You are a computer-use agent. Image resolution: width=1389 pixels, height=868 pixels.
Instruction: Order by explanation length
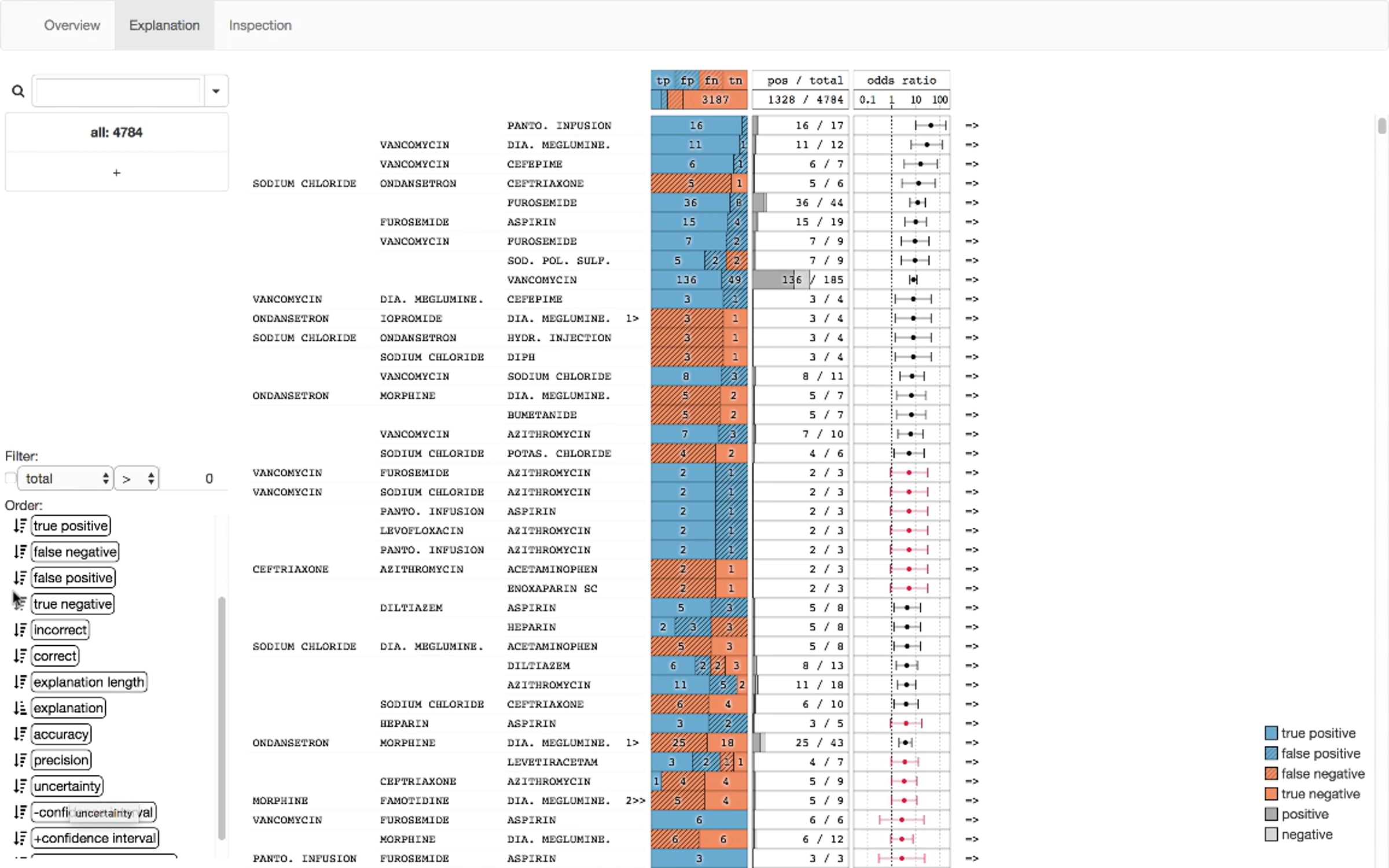(x=89, y=682)
